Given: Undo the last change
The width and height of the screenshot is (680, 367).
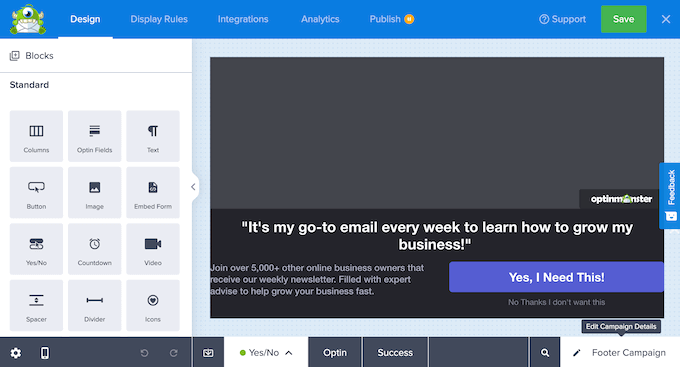Looking at the screenshot, I should (x=144, y=353).
